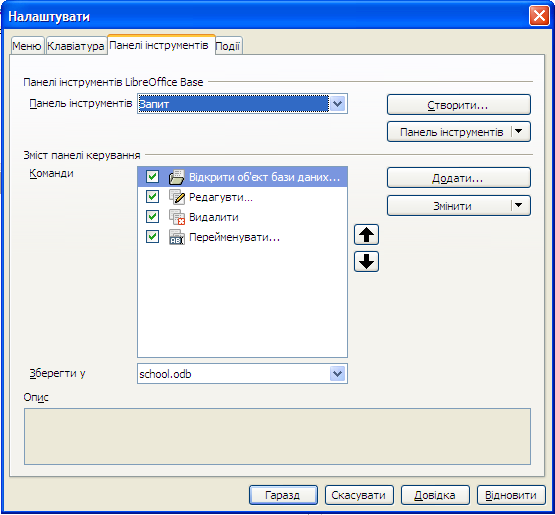The width and height of the screenshot is (555, 515).
Task: Expand the Панель інструментів Запит dropdown
Action: point(338,104)
